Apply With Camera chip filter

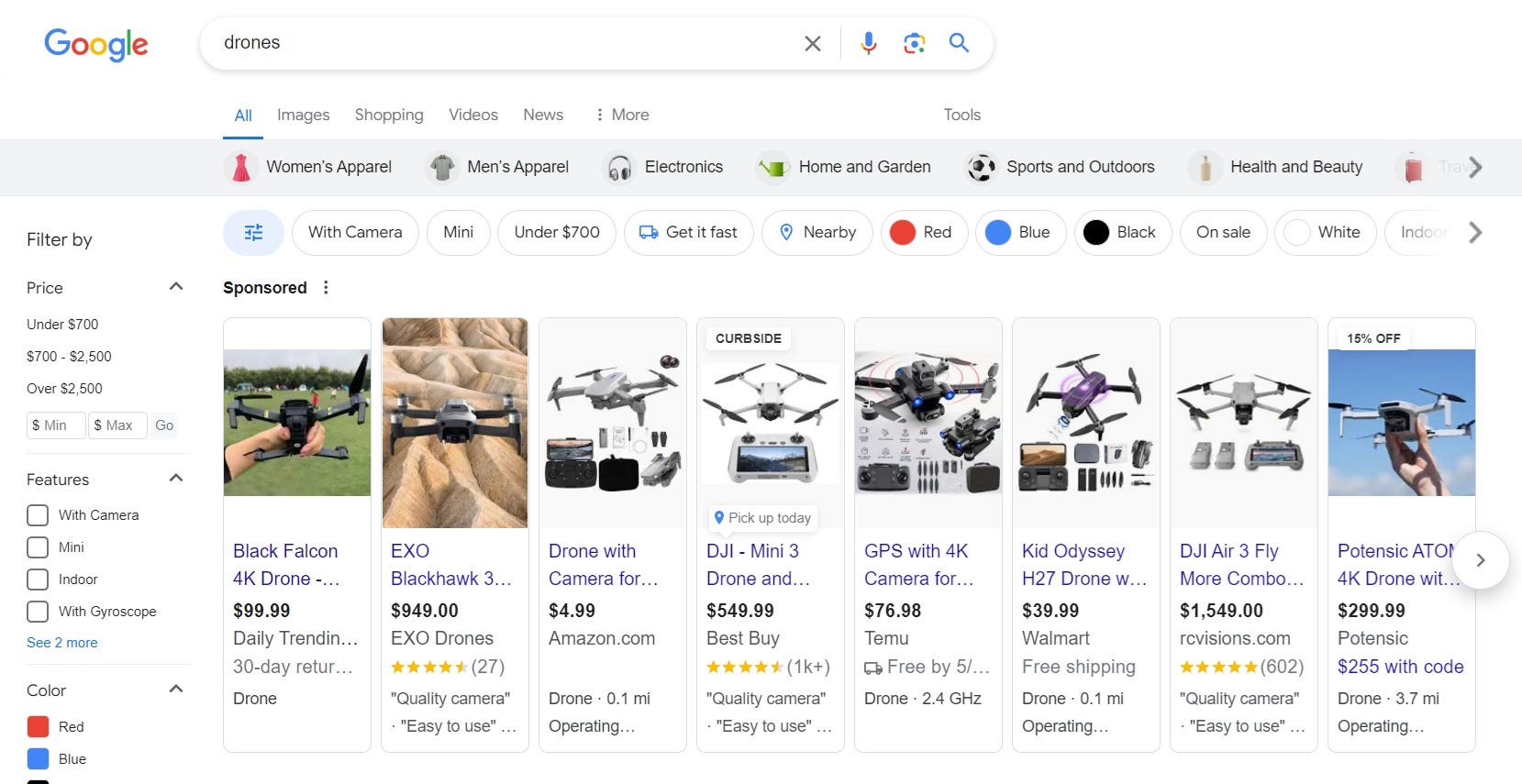[355, 232]
